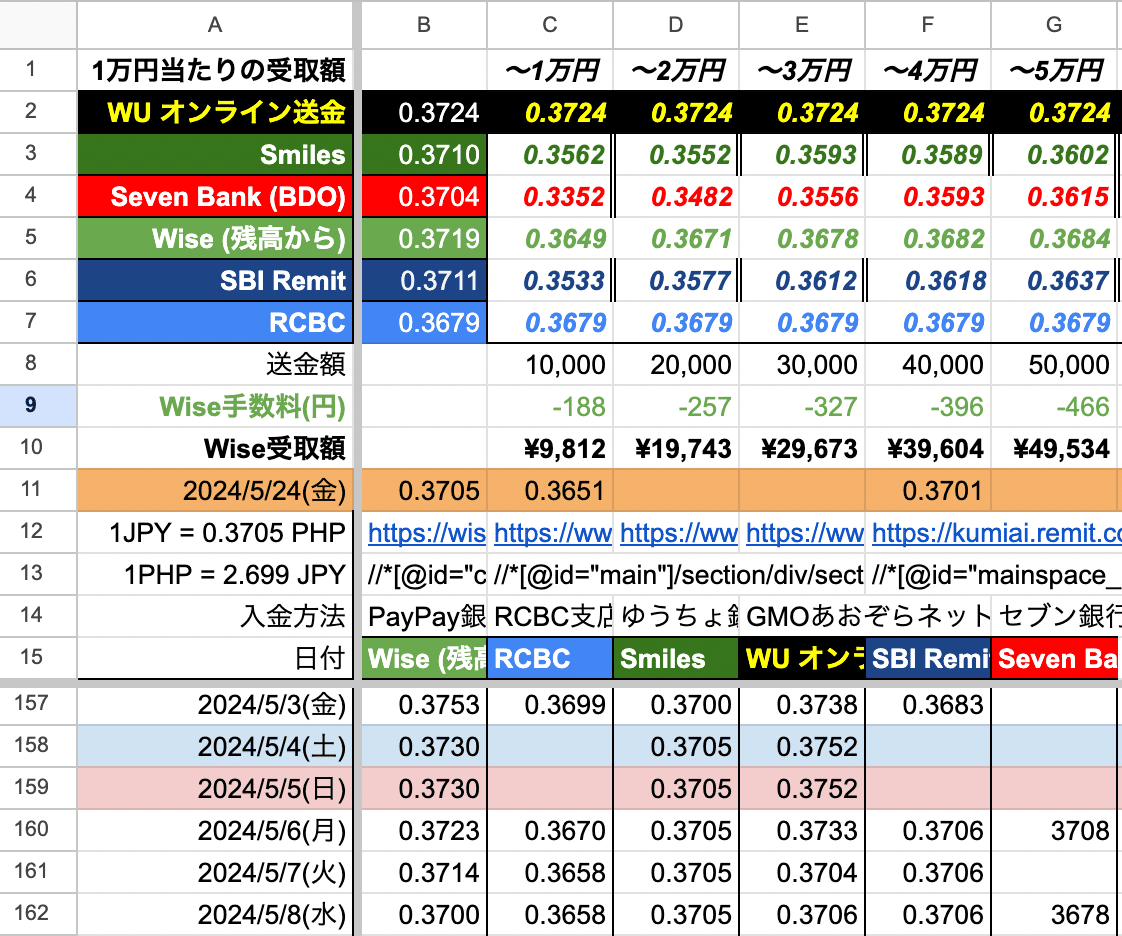The height and width of the screenshot is (936, 1122).
Task: Click the '2024/5/7(火)' date cell
Action: tap(215, 872)
